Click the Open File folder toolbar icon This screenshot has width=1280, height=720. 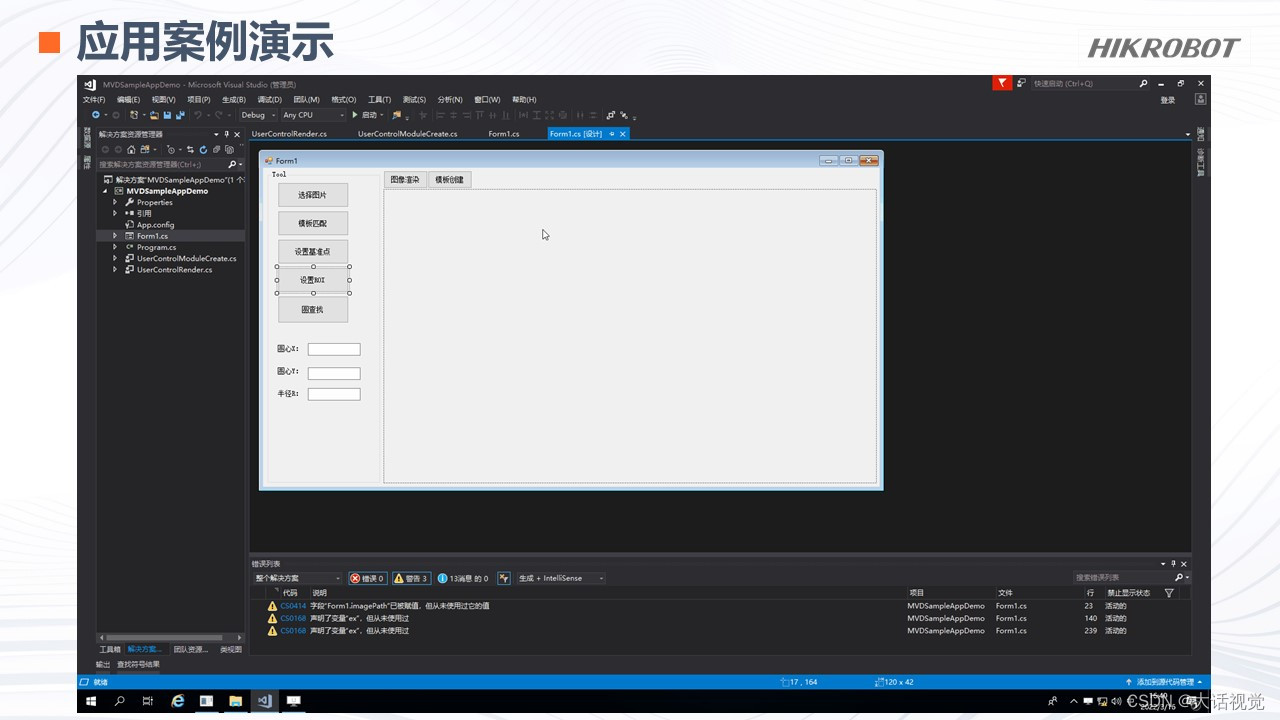154,115
